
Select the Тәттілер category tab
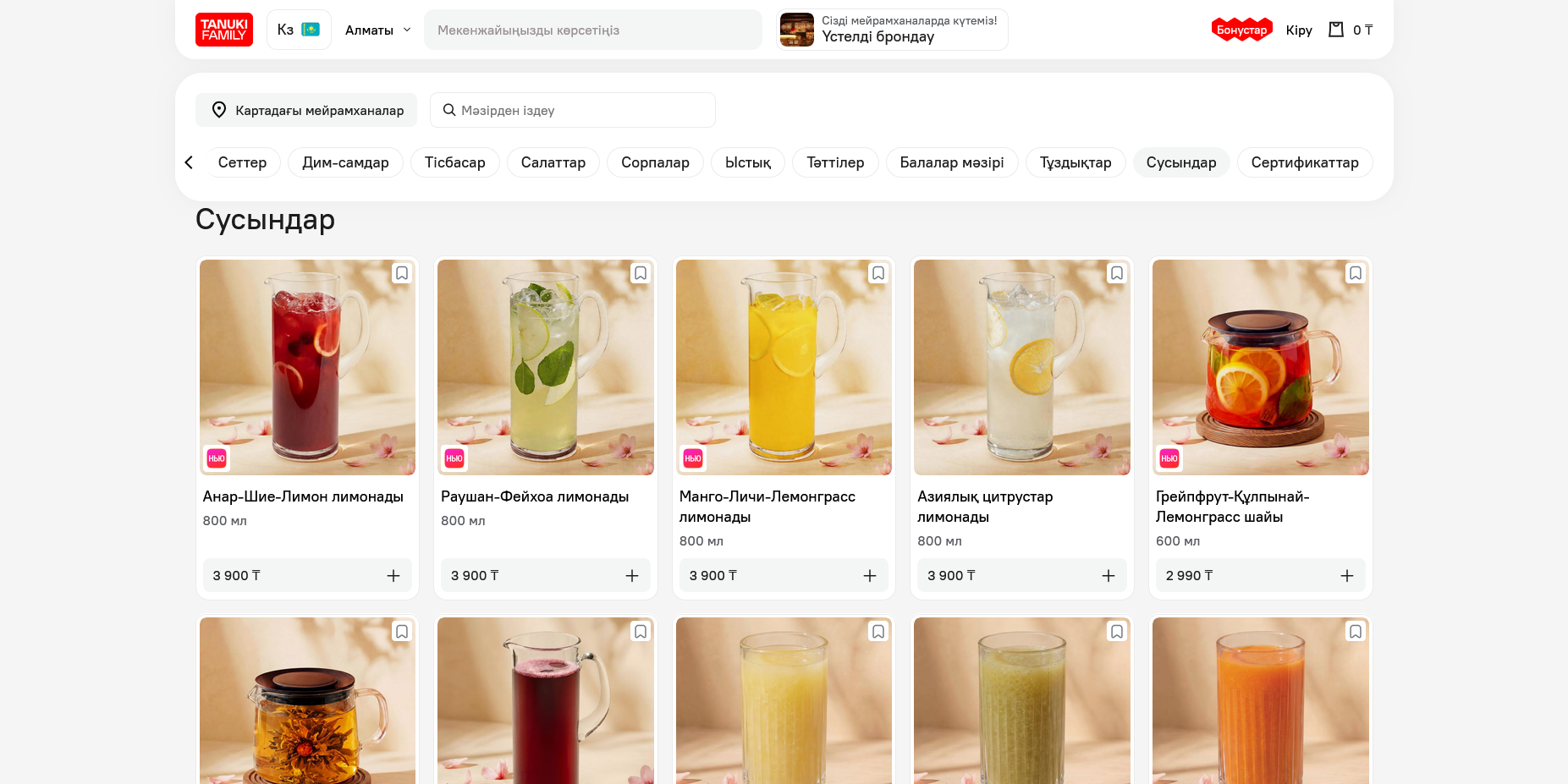point(835,162)
